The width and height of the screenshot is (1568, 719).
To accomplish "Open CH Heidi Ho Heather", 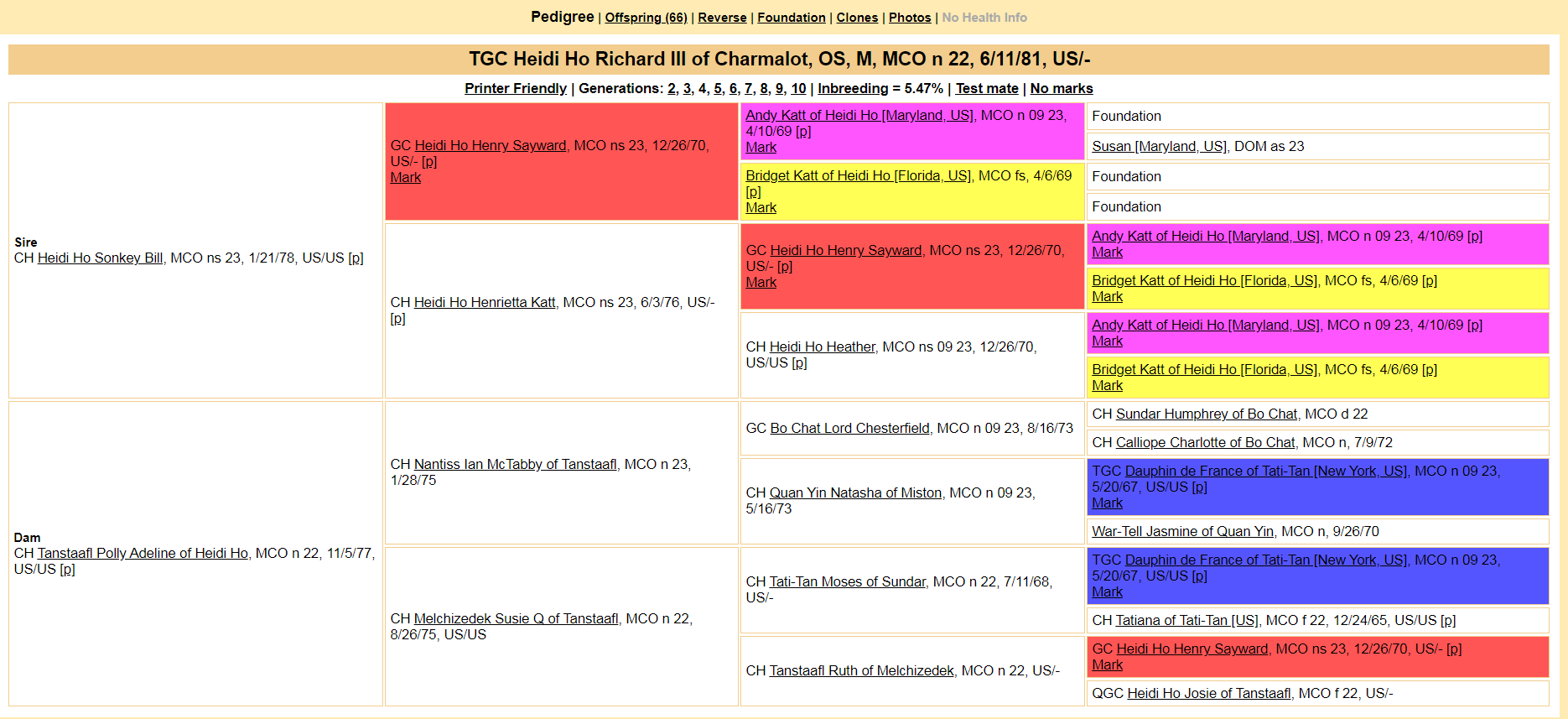I will 822,346.
